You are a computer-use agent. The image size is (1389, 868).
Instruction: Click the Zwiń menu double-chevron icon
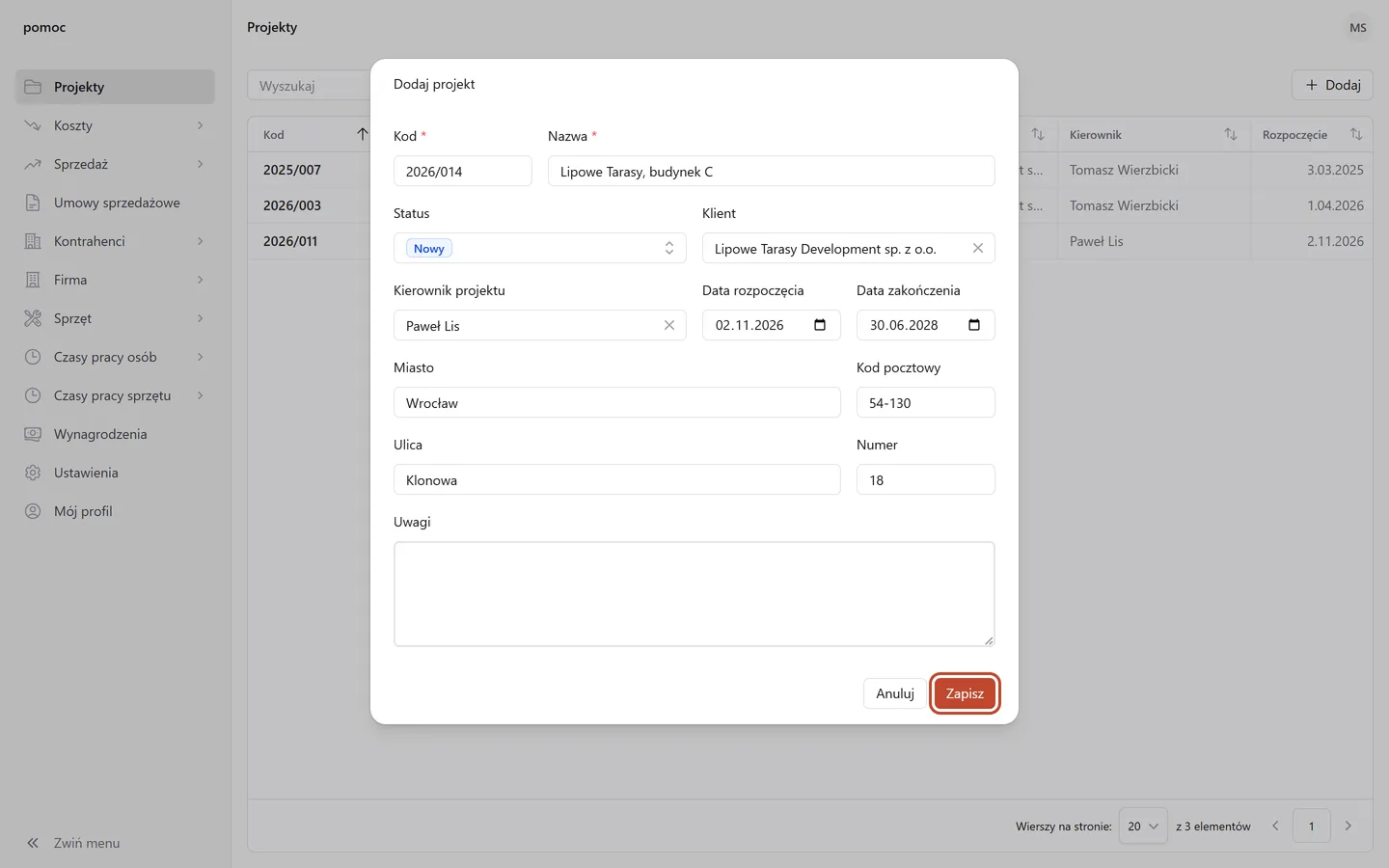[x=33, y=843]
